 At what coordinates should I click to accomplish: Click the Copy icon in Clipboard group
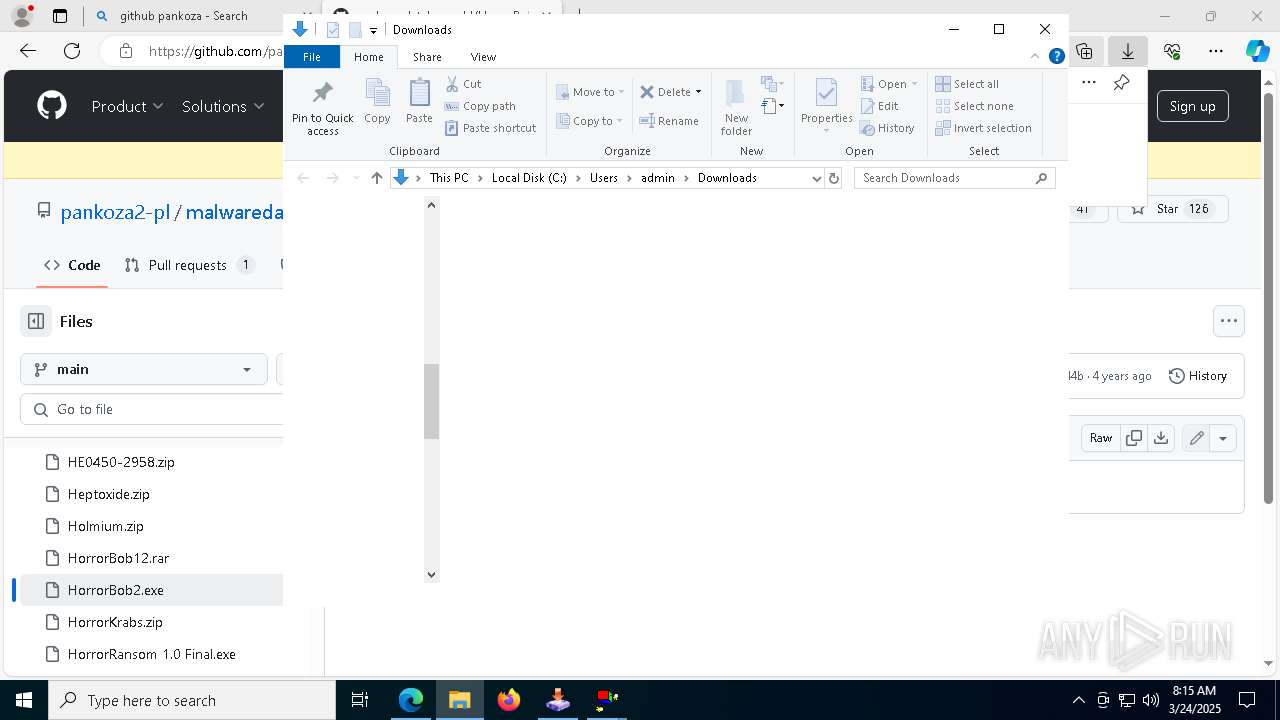pos(377,102)
